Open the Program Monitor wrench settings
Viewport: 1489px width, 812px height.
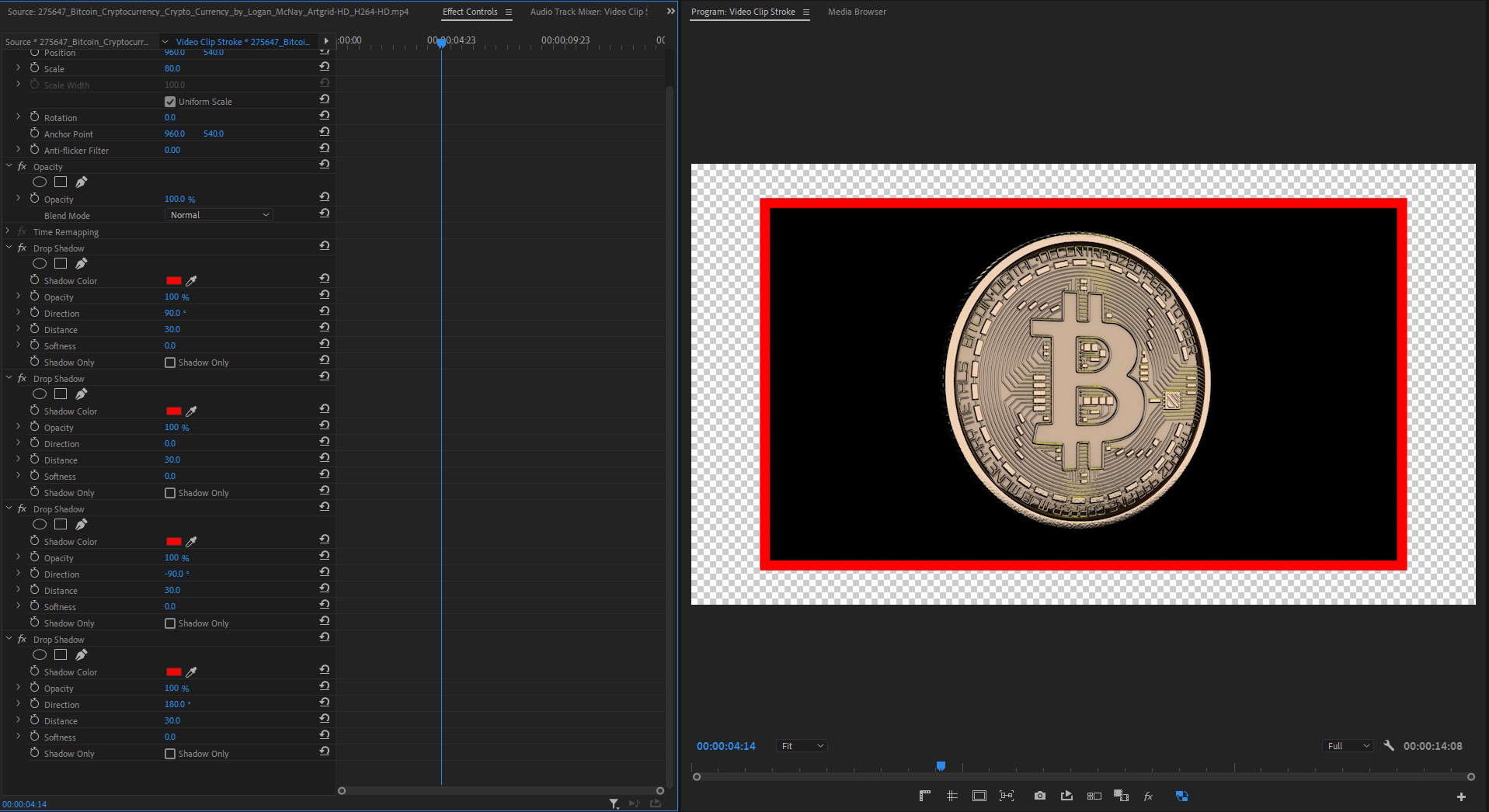[1389, 745]
